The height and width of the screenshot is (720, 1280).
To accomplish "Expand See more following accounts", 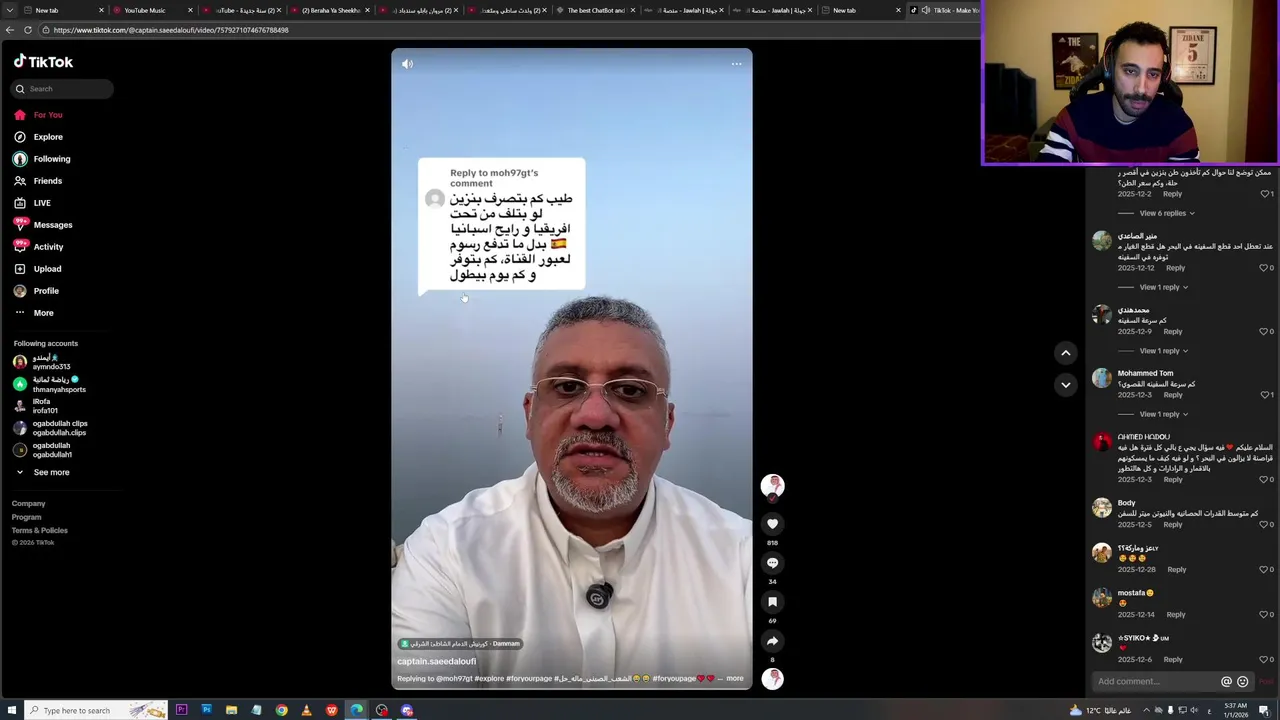I will [x=50, y=472].
